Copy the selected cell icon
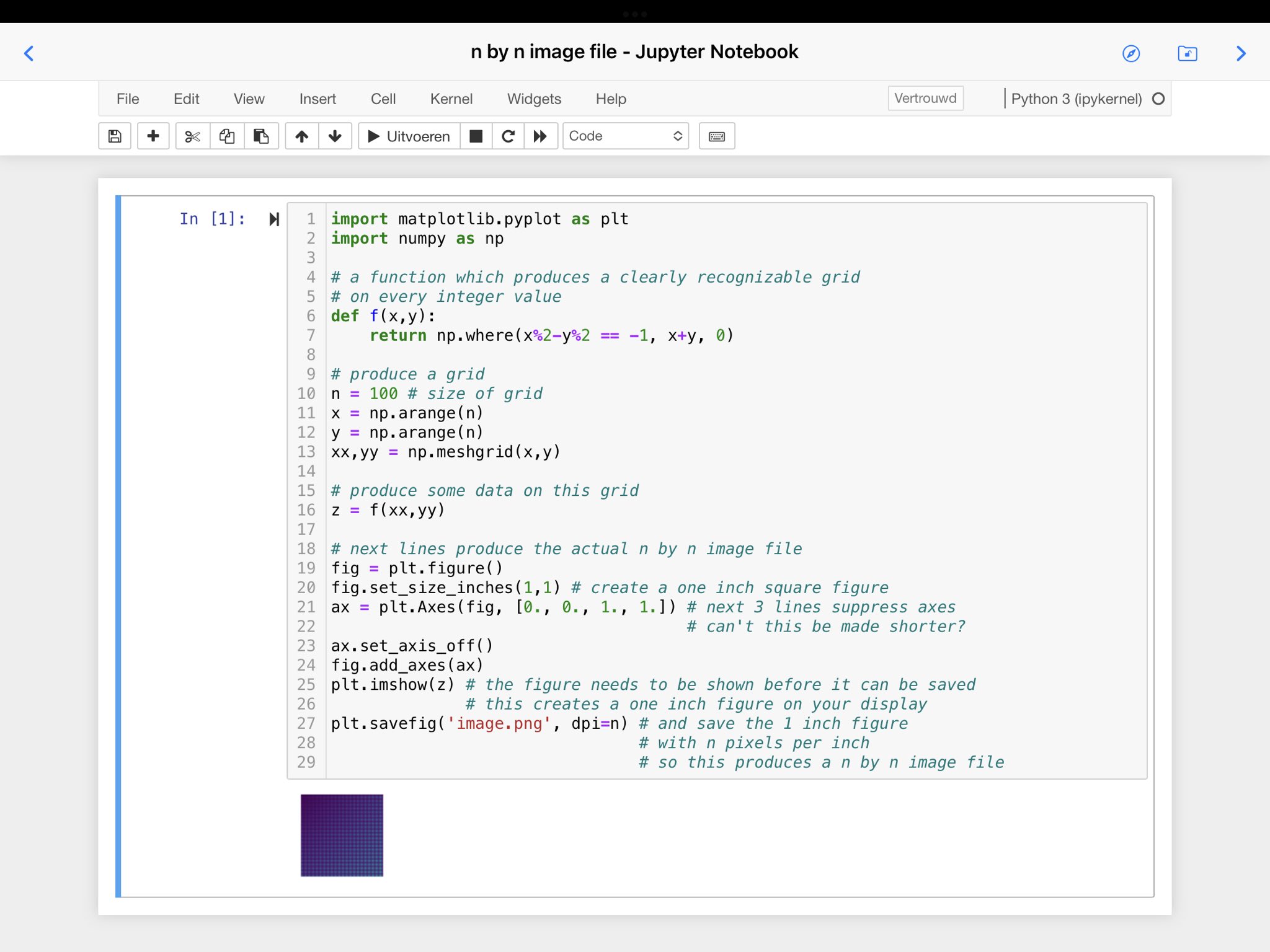Image resolution: width=1270 pixels, height=952 pixels. tap(227, 136)
